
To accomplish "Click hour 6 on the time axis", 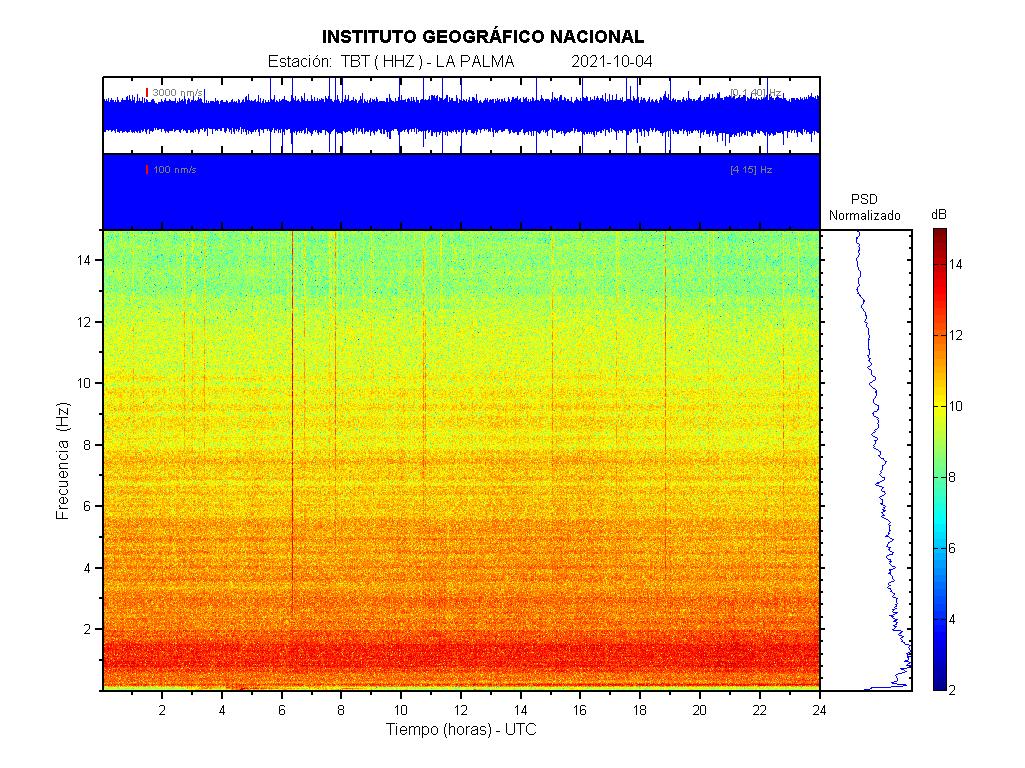I will pos(282,710).
